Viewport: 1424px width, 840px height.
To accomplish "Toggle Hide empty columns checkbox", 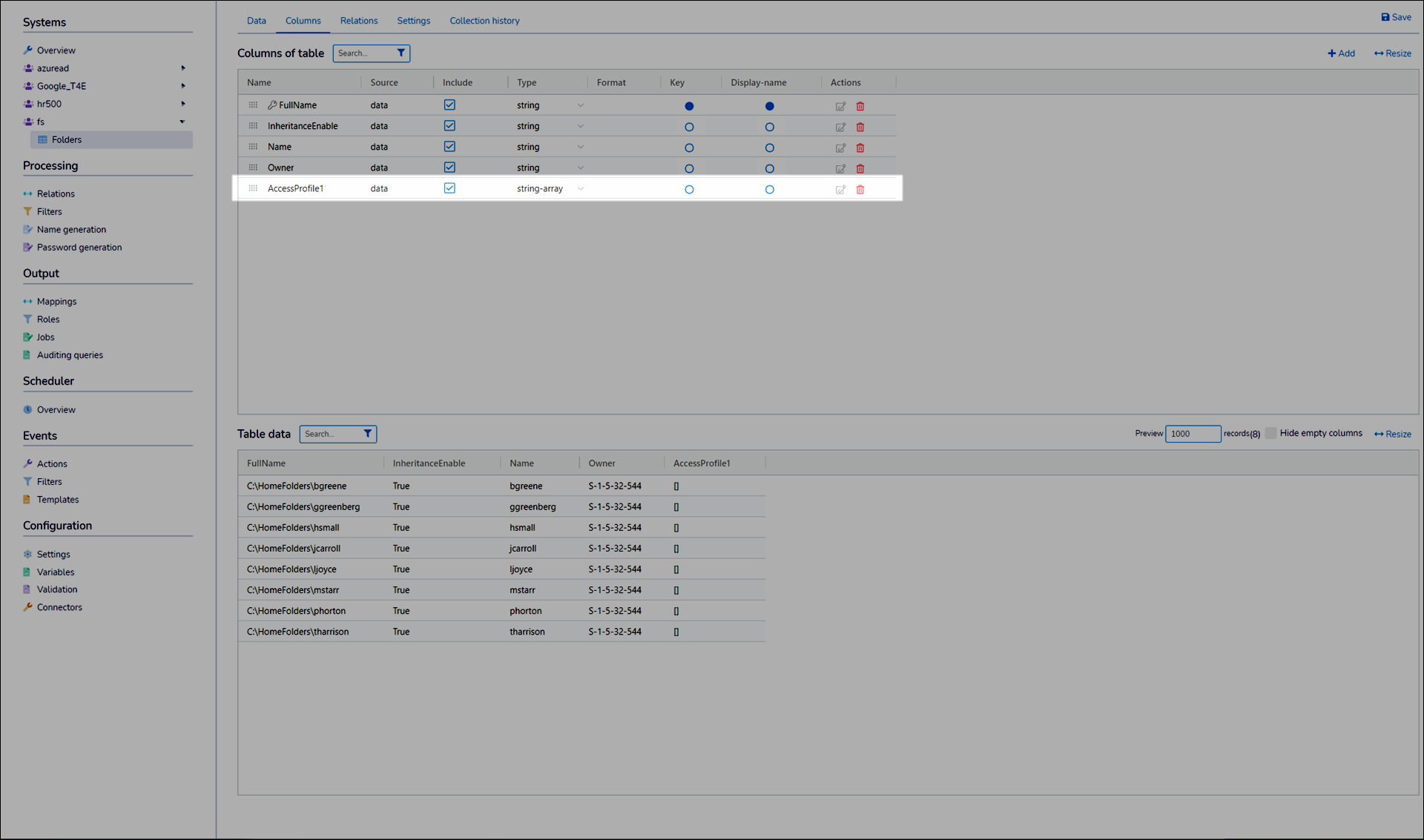I will (x=1271, y=433).
